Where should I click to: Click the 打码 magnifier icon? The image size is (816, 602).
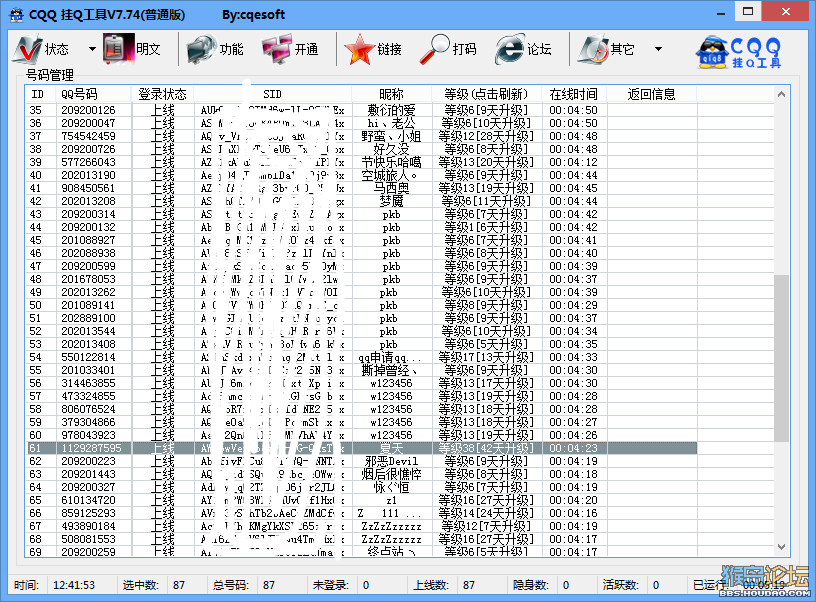[x=435, y=49]
